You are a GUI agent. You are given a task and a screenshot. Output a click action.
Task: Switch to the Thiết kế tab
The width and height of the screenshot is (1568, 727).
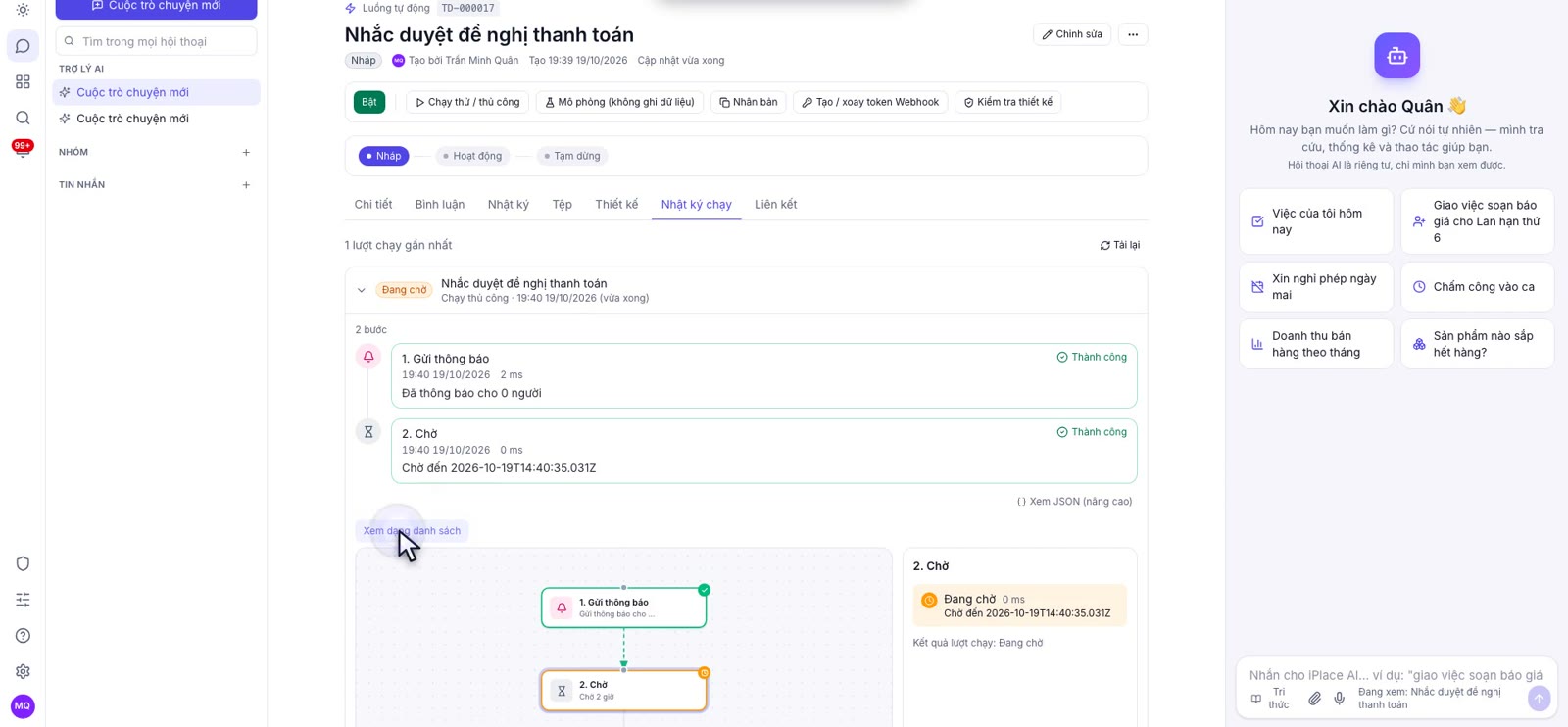(x=616, y=205)
